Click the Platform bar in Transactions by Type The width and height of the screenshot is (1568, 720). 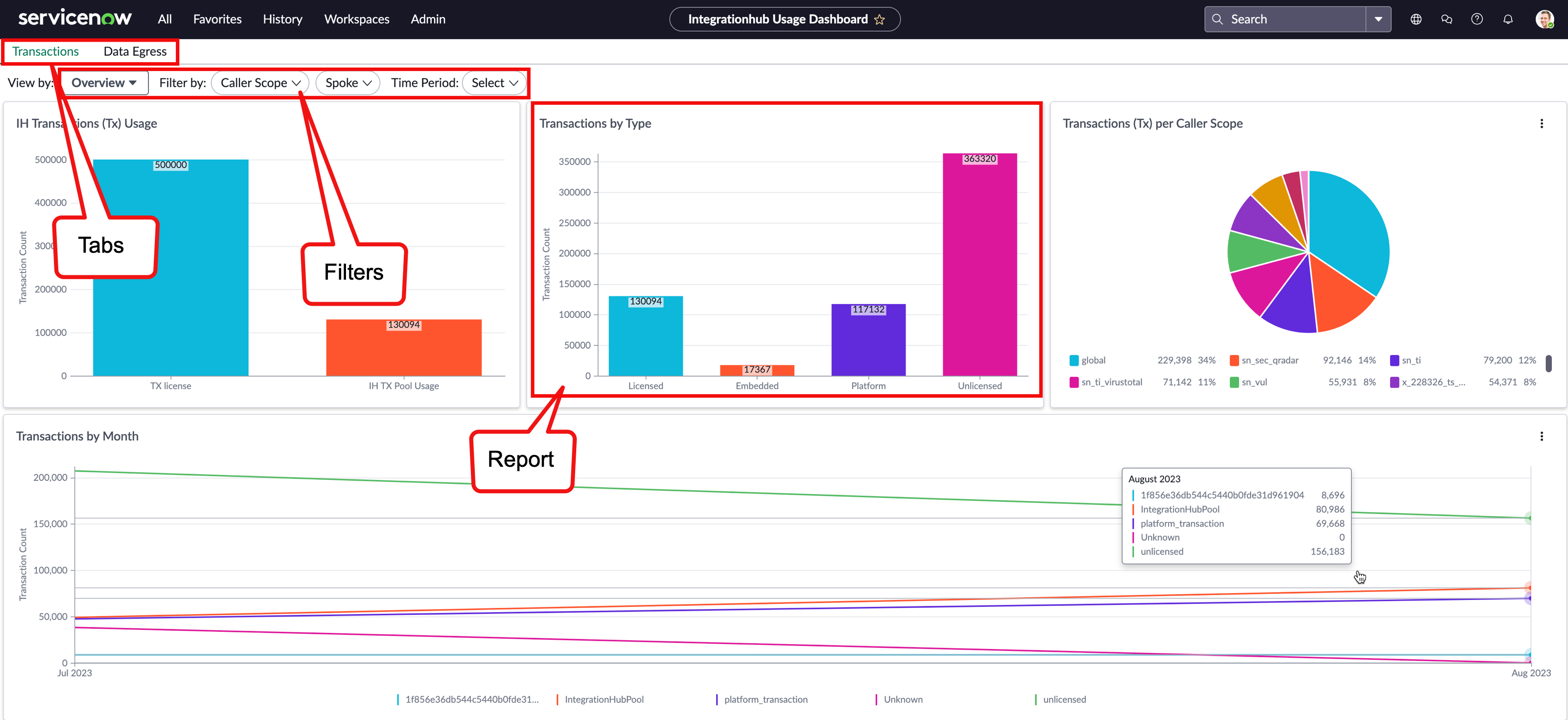(x=869, y=340)
